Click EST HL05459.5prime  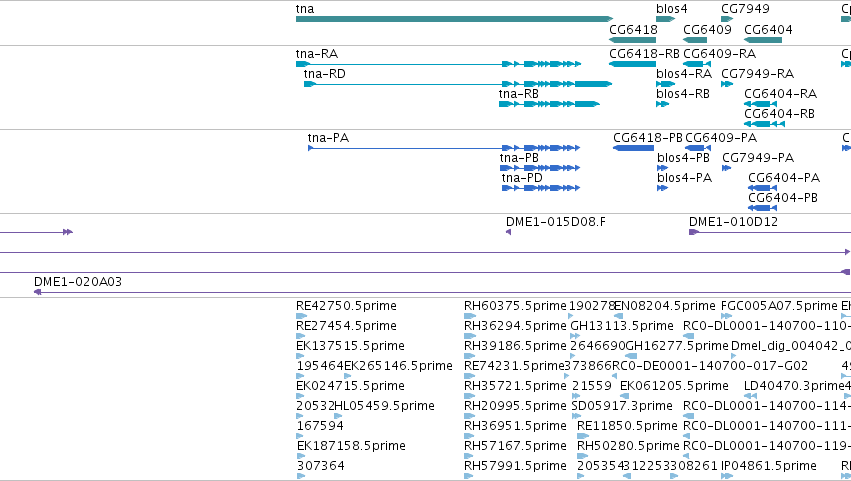click(385, 407)
